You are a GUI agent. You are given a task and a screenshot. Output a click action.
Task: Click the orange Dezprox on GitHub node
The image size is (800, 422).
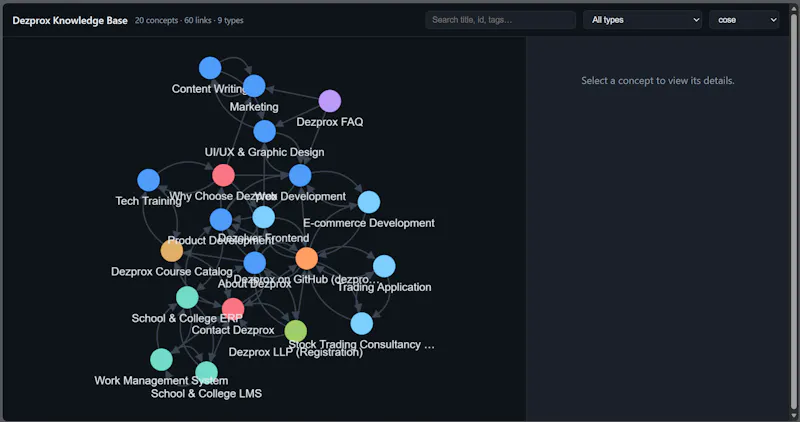pos(307,258)
